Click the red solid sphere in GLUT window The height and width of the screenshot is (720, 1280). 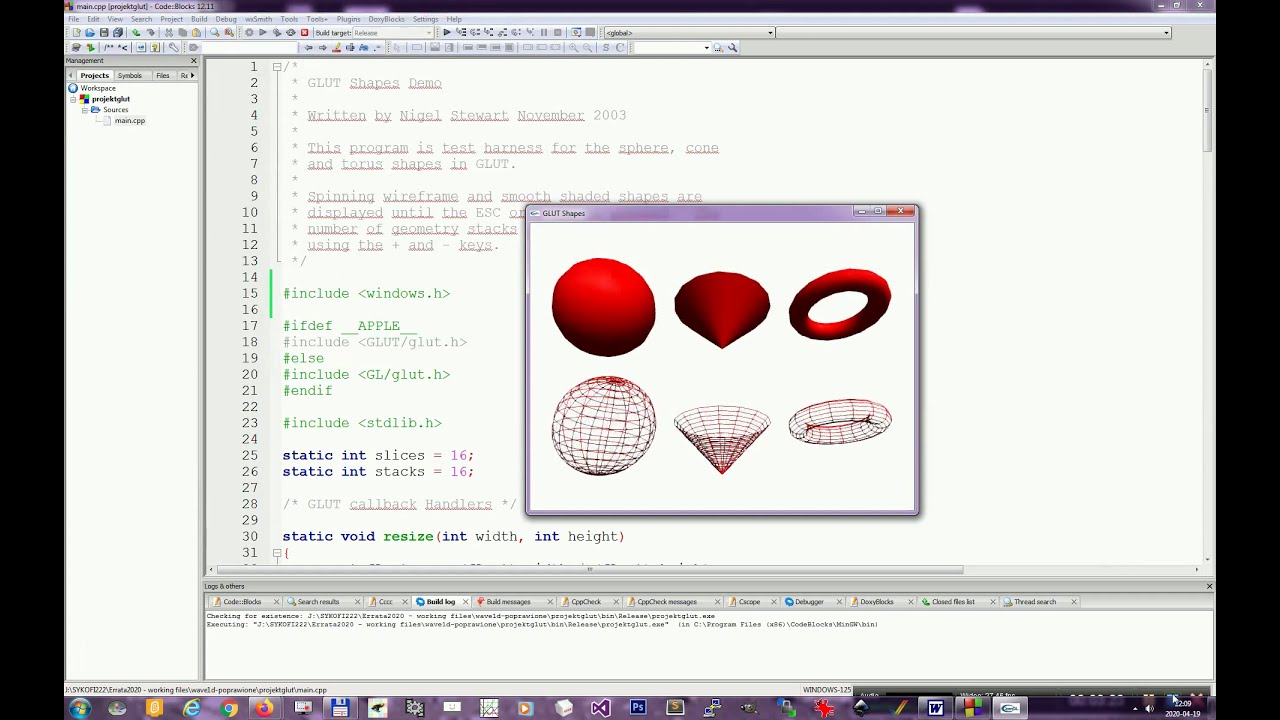pos(603,307)
